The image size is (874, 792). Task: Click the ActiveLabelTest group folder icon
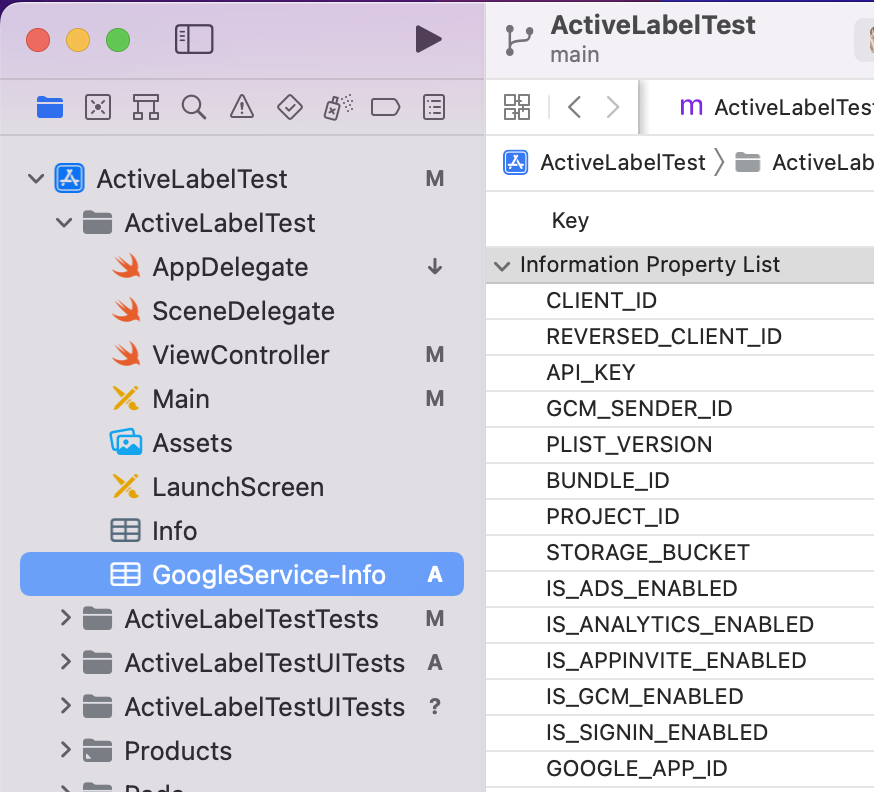[x=98, y=223]
